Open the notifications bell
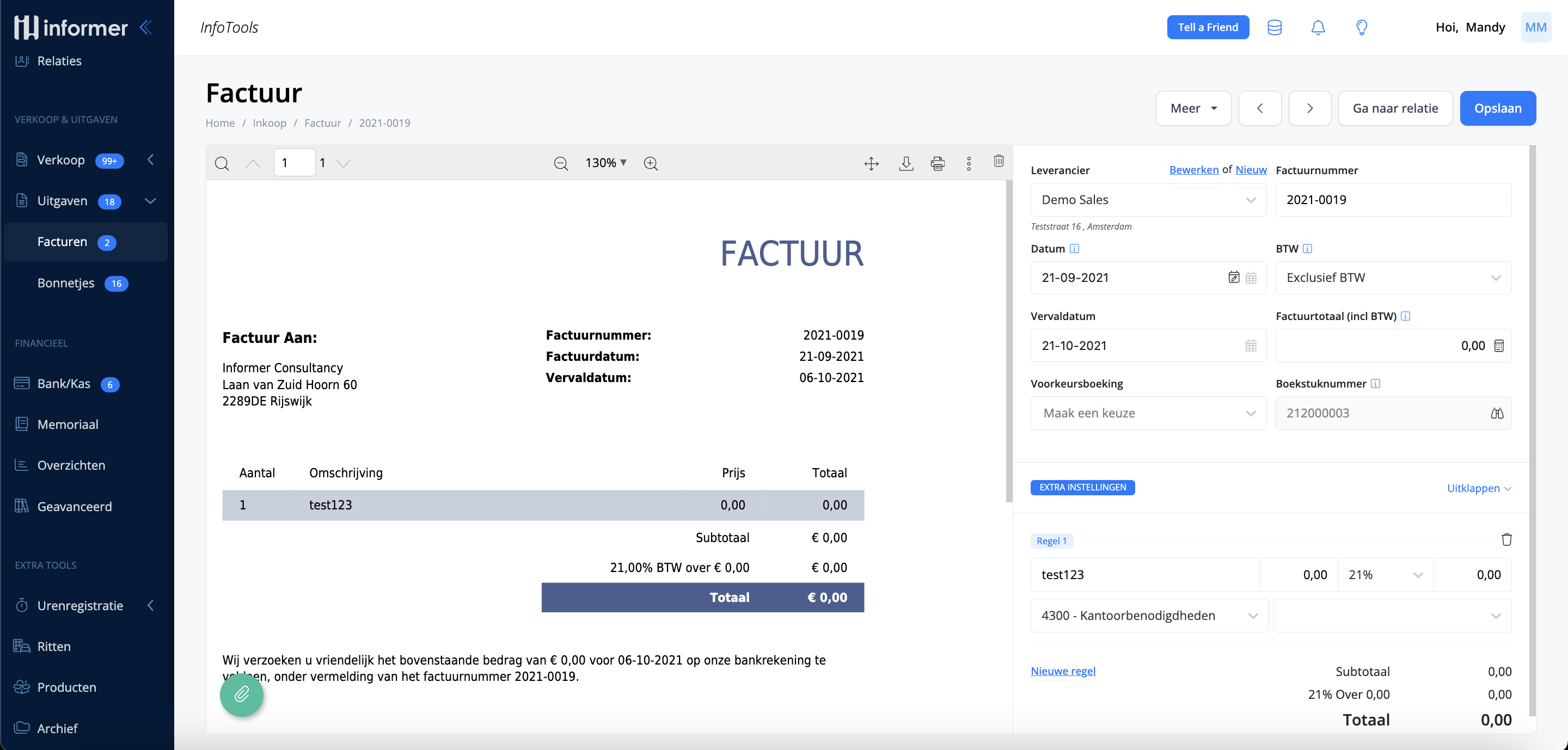Image resolution: width=1568 pixels, height=750 pixels. coord(1318,27)
